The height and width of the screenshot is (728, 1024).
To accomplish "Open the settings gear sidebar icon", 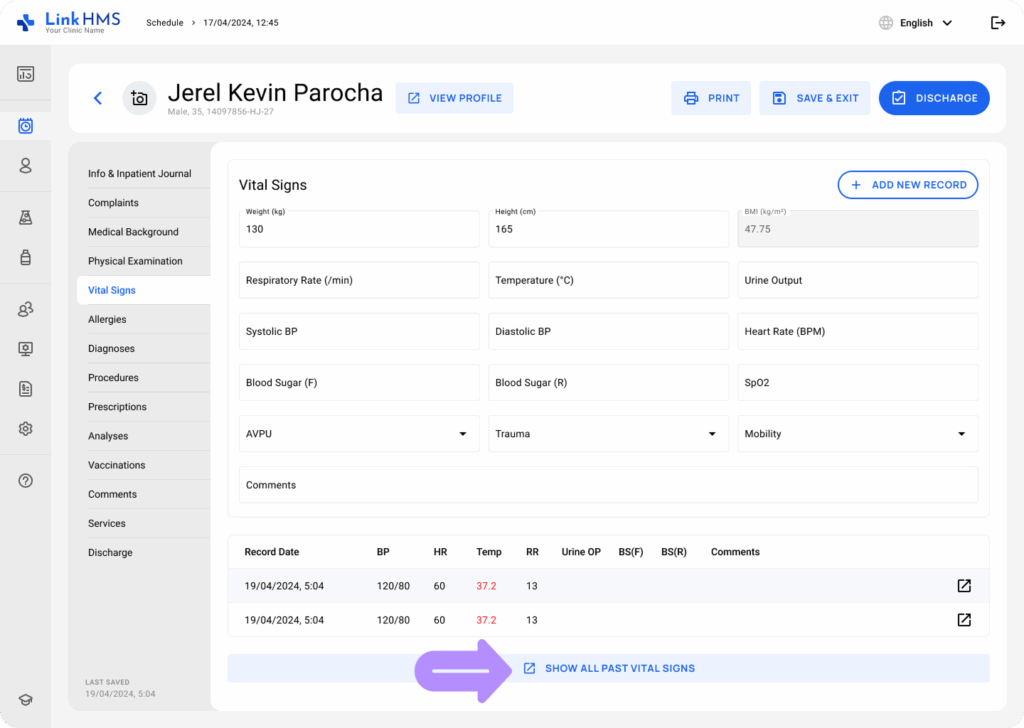I will point(25,429).
